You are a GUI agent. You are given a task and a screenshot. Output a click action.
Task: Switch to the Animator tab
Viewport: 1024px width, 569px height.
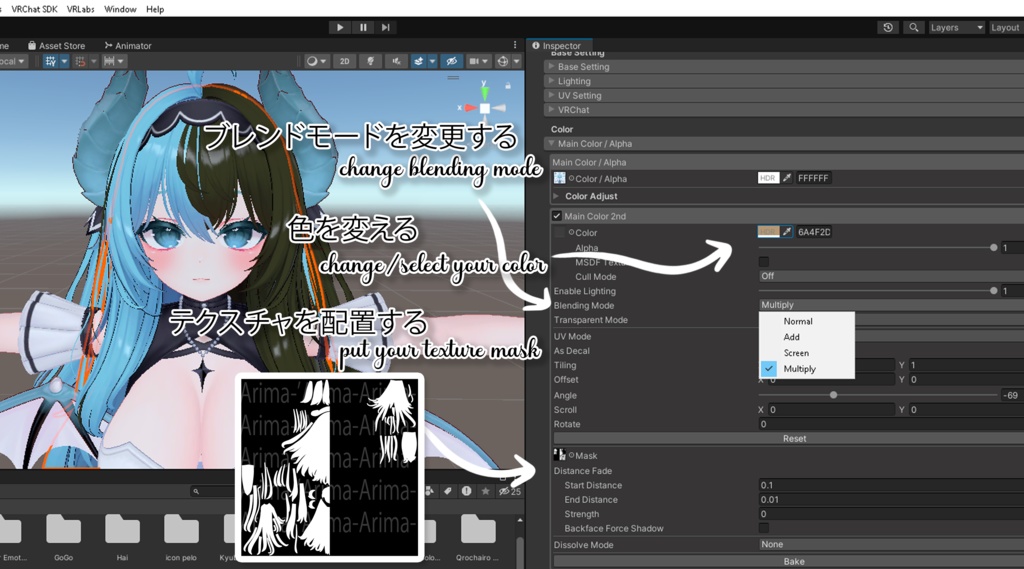tap(128, 46)
